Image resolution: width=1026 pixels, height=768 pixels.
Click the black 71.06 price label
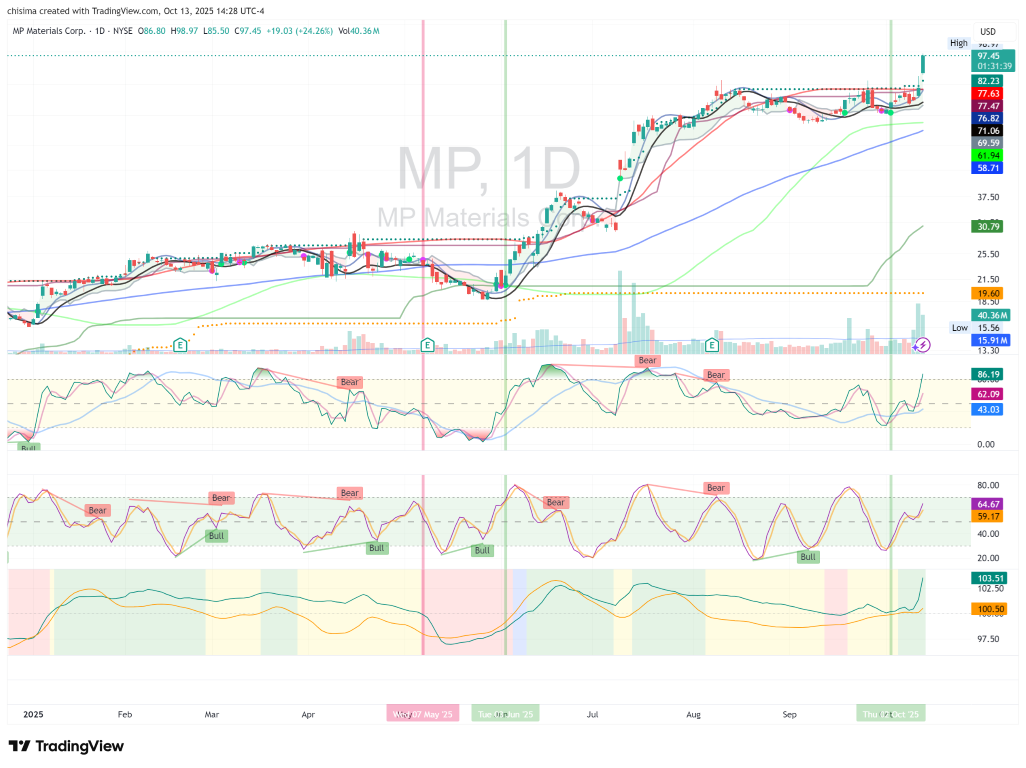click(988, 131)
